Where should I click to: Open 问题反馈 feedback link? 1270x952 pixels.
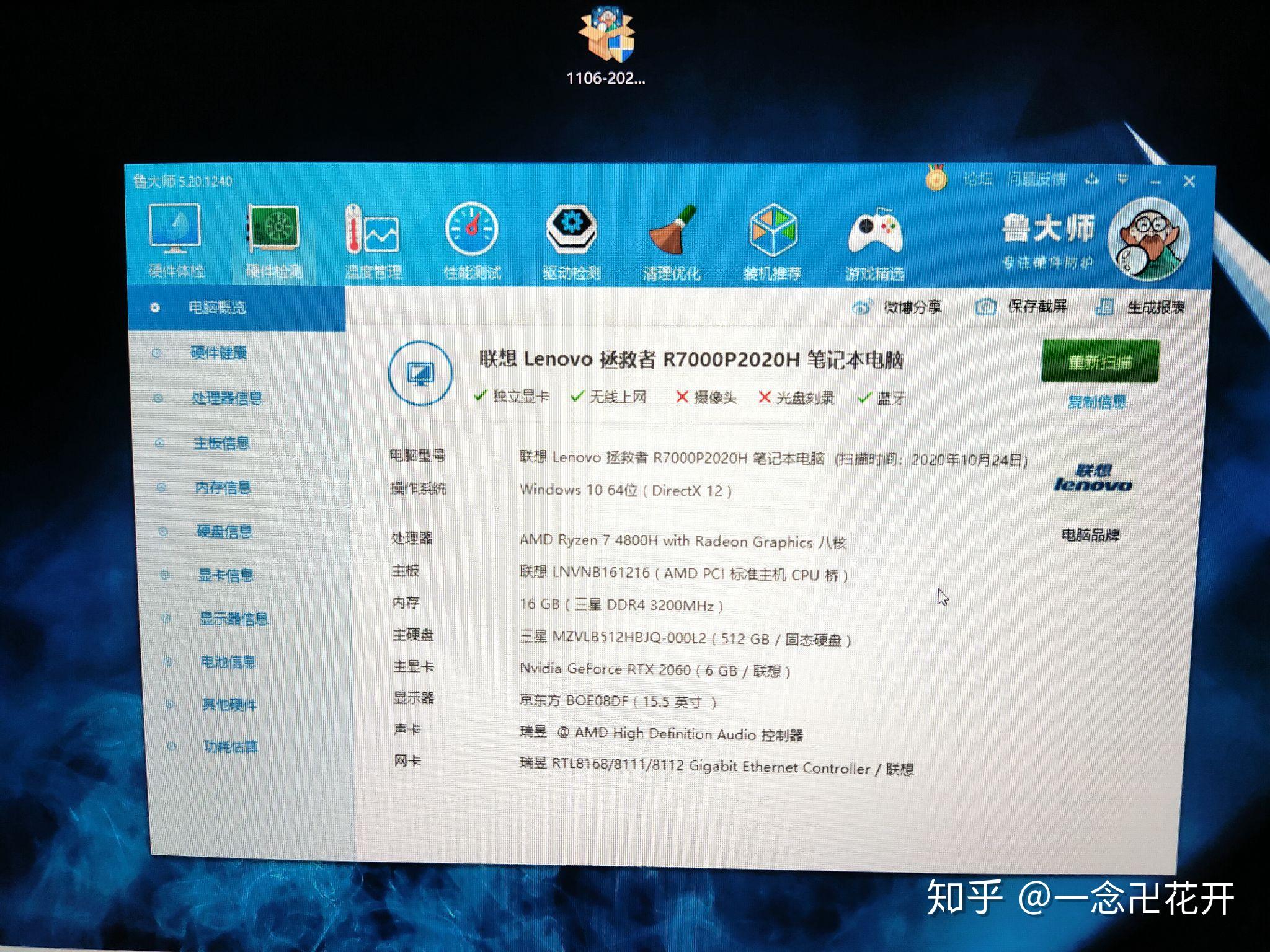(x=1036, y=180)
